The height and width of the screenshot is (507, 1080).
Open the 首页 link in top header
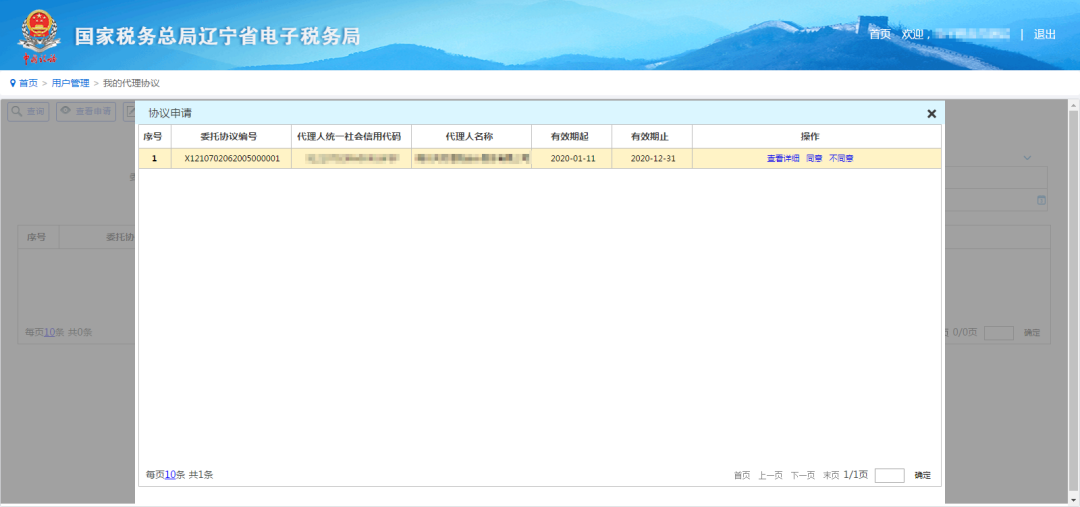tap(880, 34)
